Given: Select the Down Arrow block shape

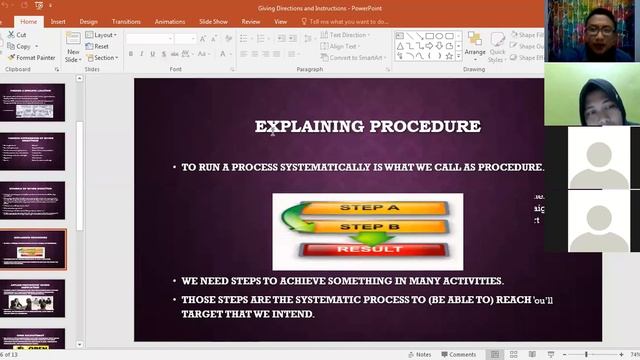Looking at the screenshot, I should pos(439,46).
